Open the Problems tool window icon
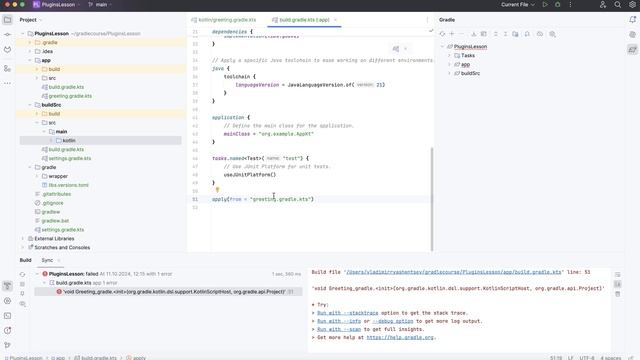 [7, 331]
